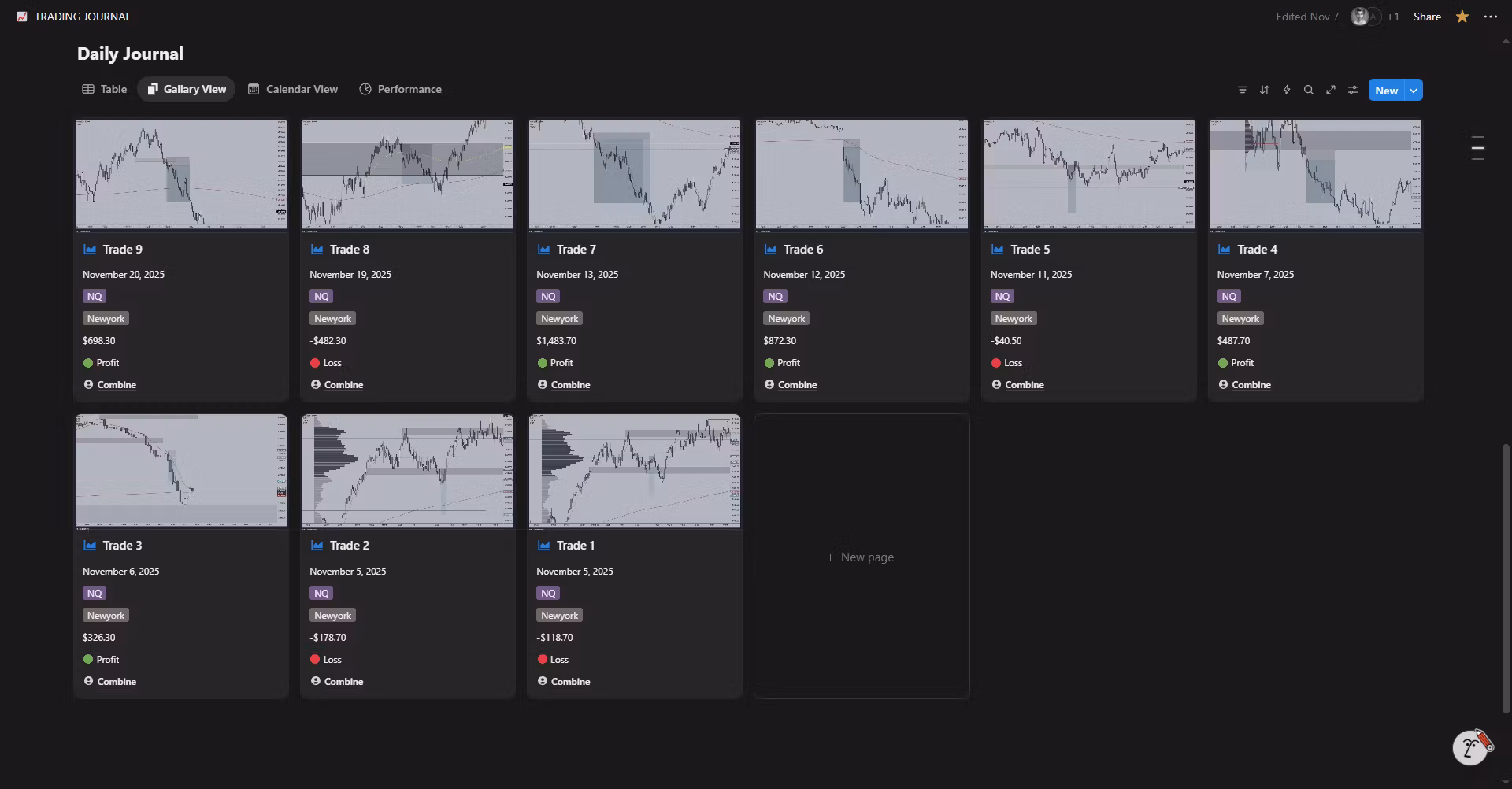The height and width of the screenshot is (789, 1512).
Task: Open automations with the lightning bolt icon
Action: tap(1286, 90)
